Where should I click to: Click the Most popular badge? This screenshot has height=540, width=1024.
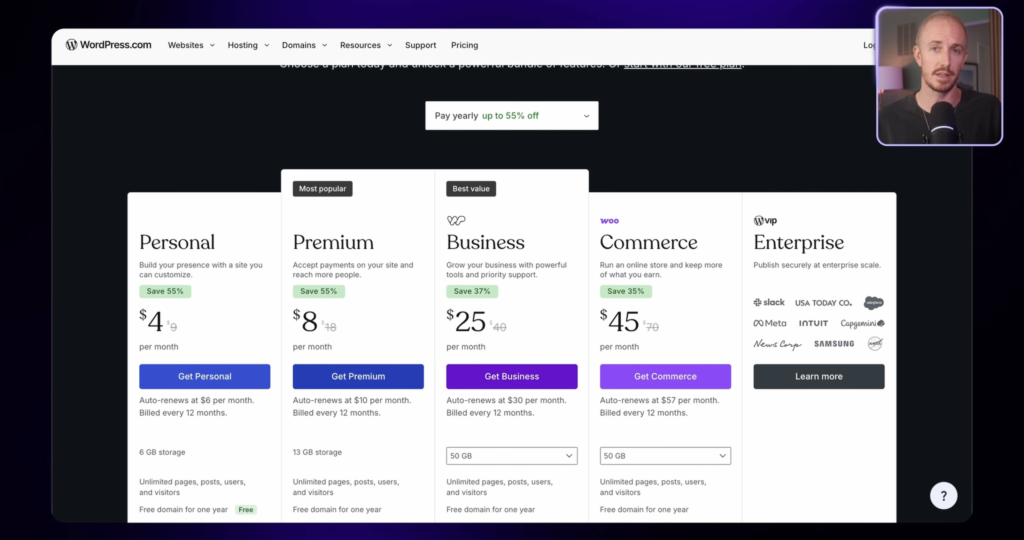[x=323, y=189]
